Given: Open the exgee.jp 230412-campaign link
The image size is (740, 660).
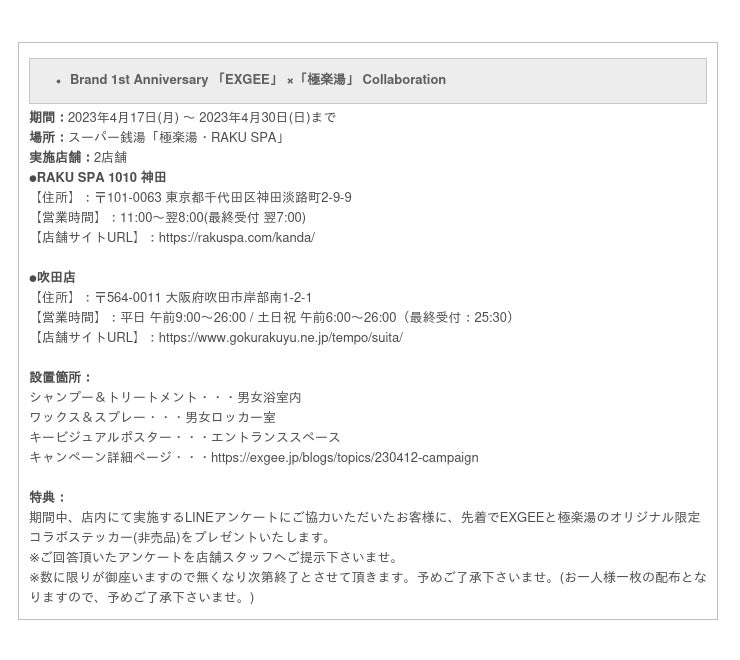Looking at the screenshot, I should tap(345, 457).
